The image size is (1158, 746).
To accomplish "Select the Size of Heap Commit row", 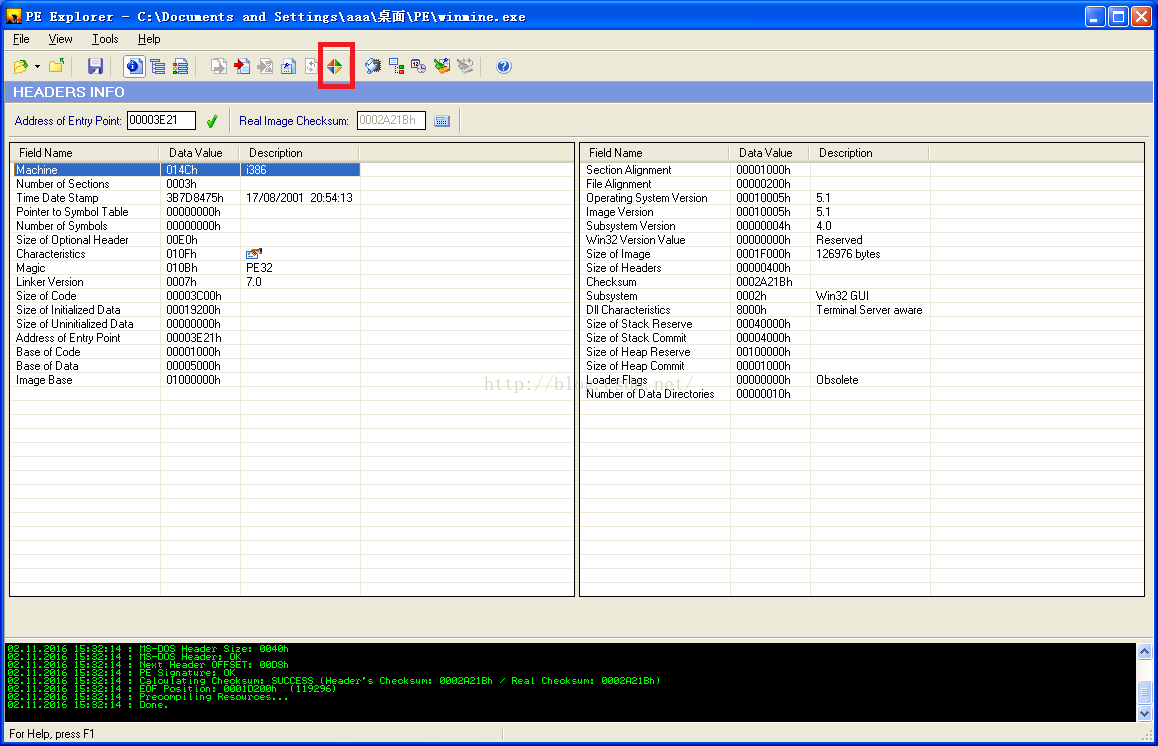I will tap(756, 366).
